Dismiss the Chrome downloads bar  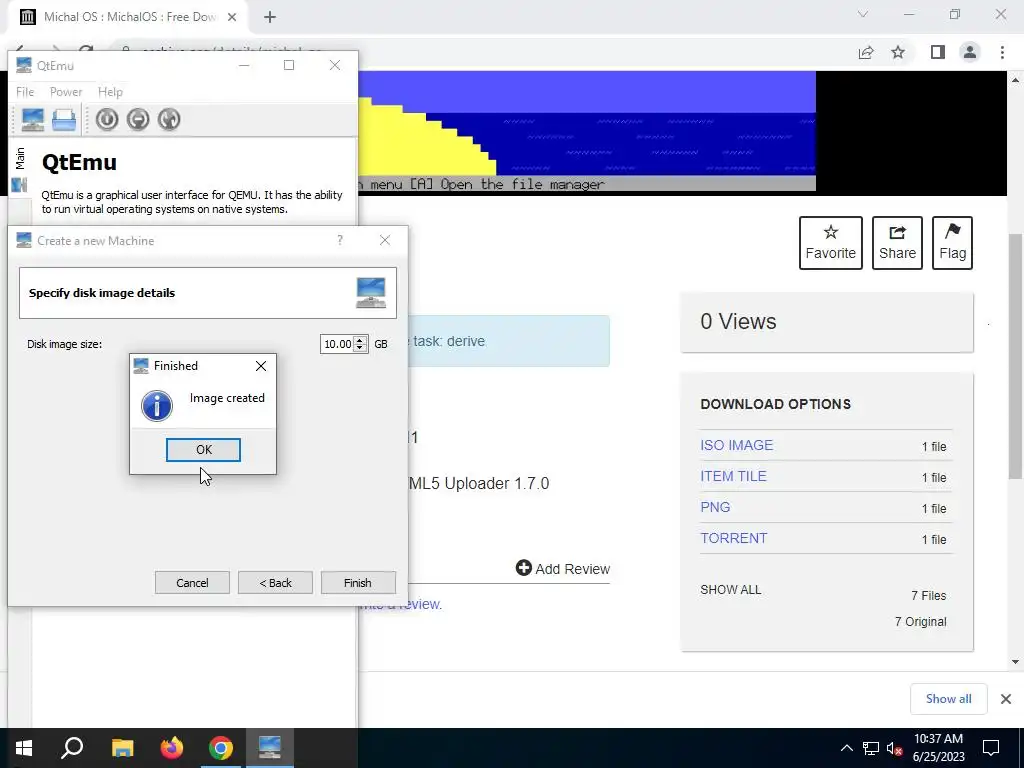click(1006, 699)
